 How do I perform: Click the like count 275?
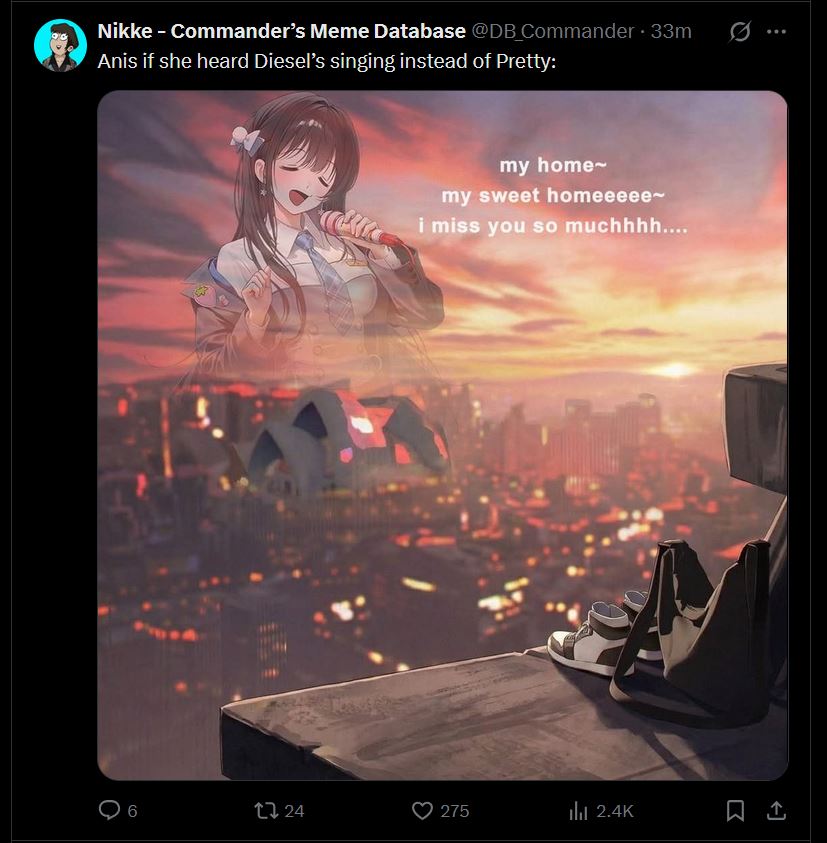pos(454,811)
